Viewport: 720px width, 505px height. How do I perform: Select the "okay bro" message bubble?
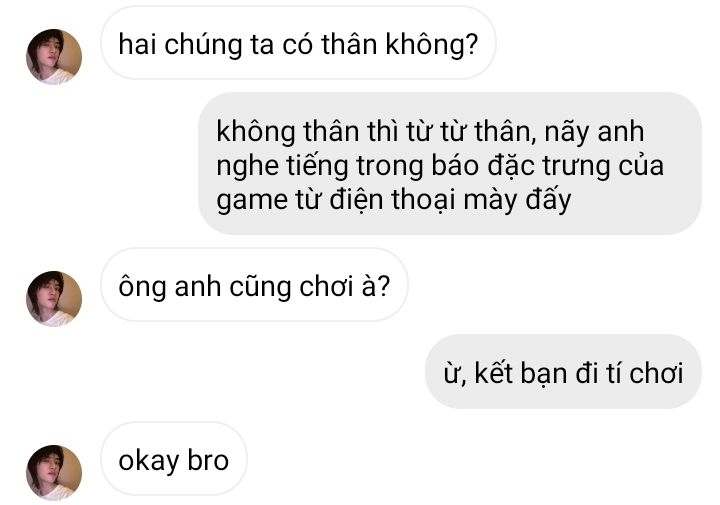(x=174, y=459)
